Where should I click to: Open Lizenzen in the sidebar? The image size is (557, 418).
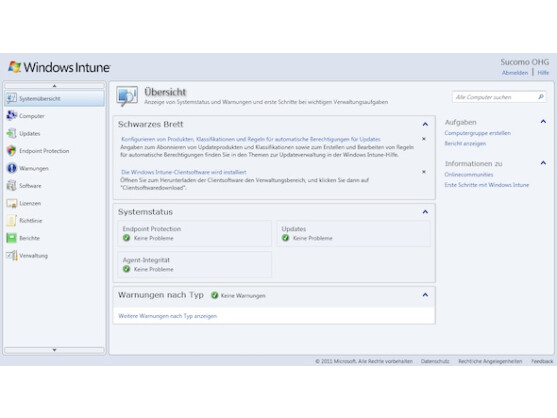coord(54,203)
